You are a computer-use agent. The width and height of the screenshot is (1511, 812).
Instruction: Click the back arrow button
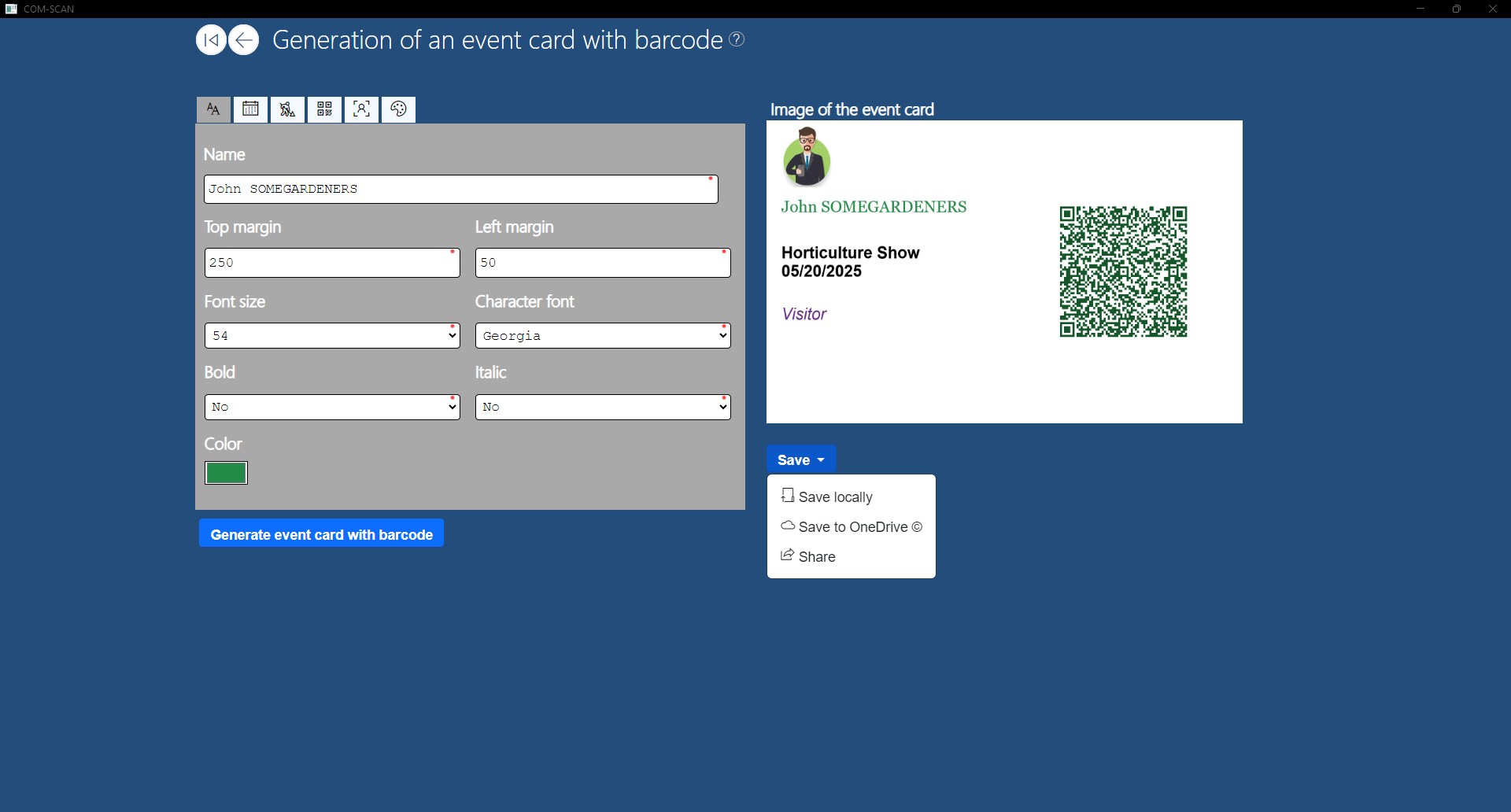click(243, 40)
